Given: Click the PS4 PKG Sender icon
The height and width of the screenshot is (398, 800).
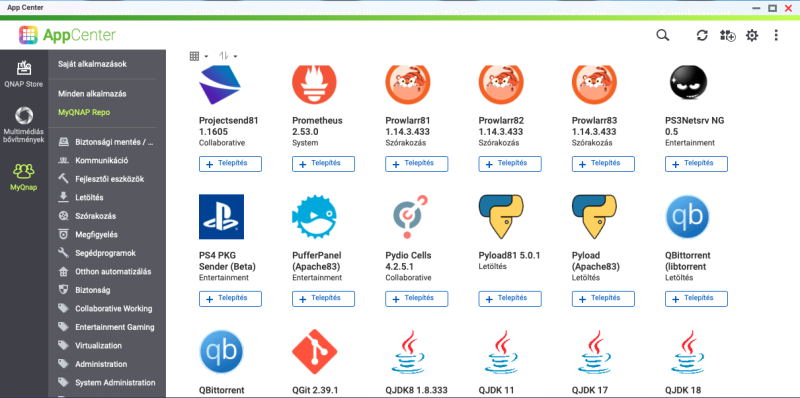Looking at the screenshot, I should coord(221,217).
